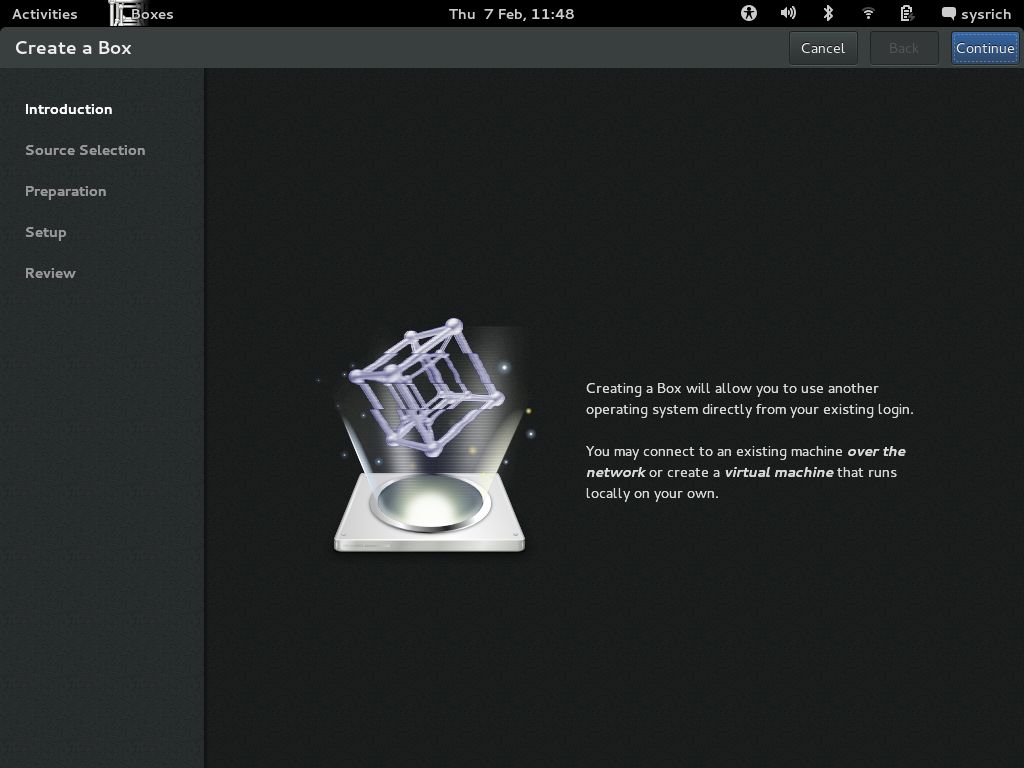Open the Boxes application menu
The width and height of the screenshot is (1024, 768).
pyautogui.click(x=141, y=14)
